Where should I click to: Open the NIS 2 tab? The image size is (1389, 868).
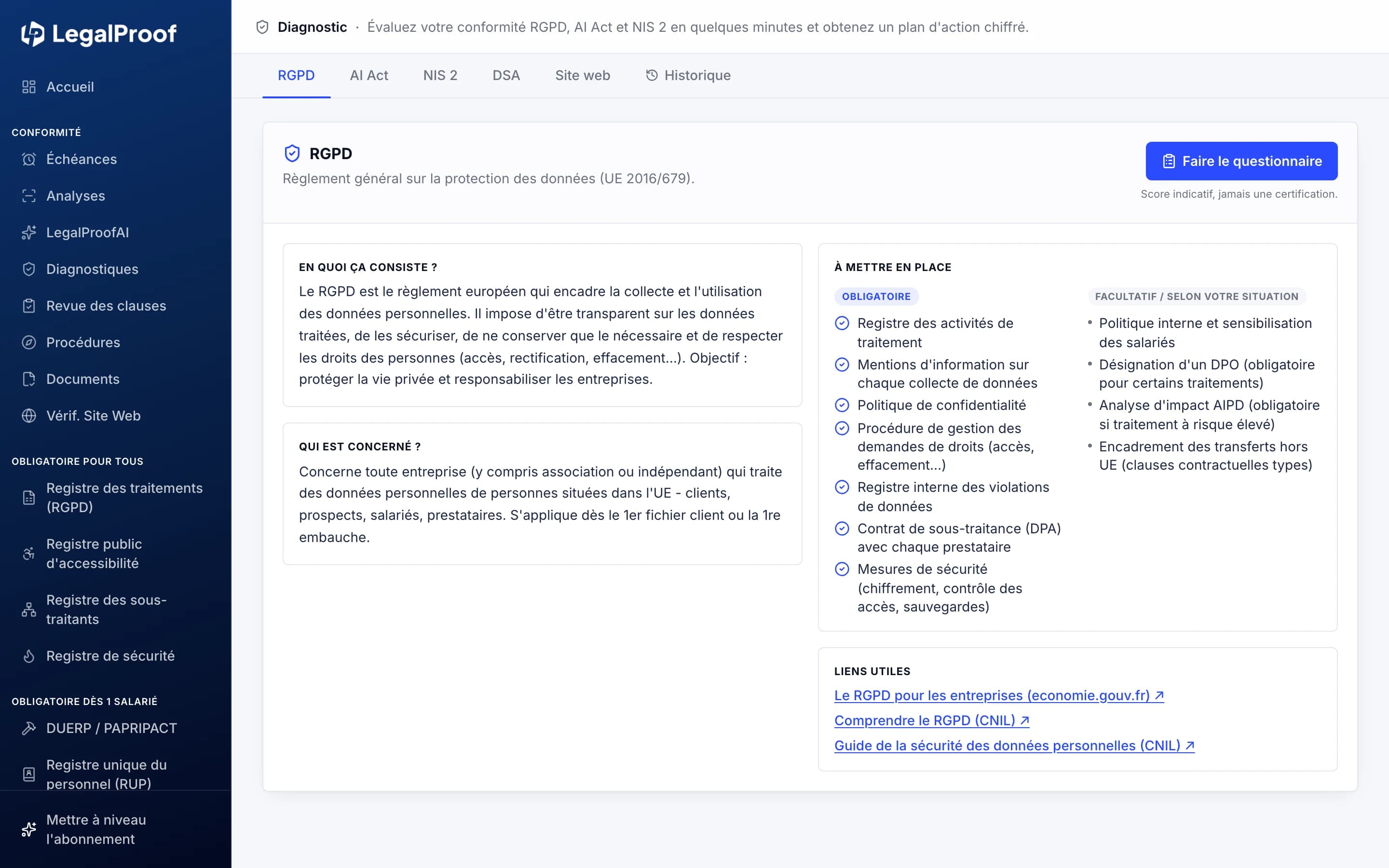440,75
